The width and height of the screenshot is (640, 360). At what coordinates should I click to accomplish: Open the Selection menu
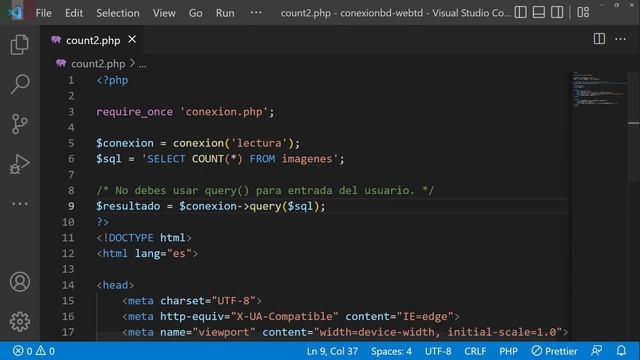118,13
